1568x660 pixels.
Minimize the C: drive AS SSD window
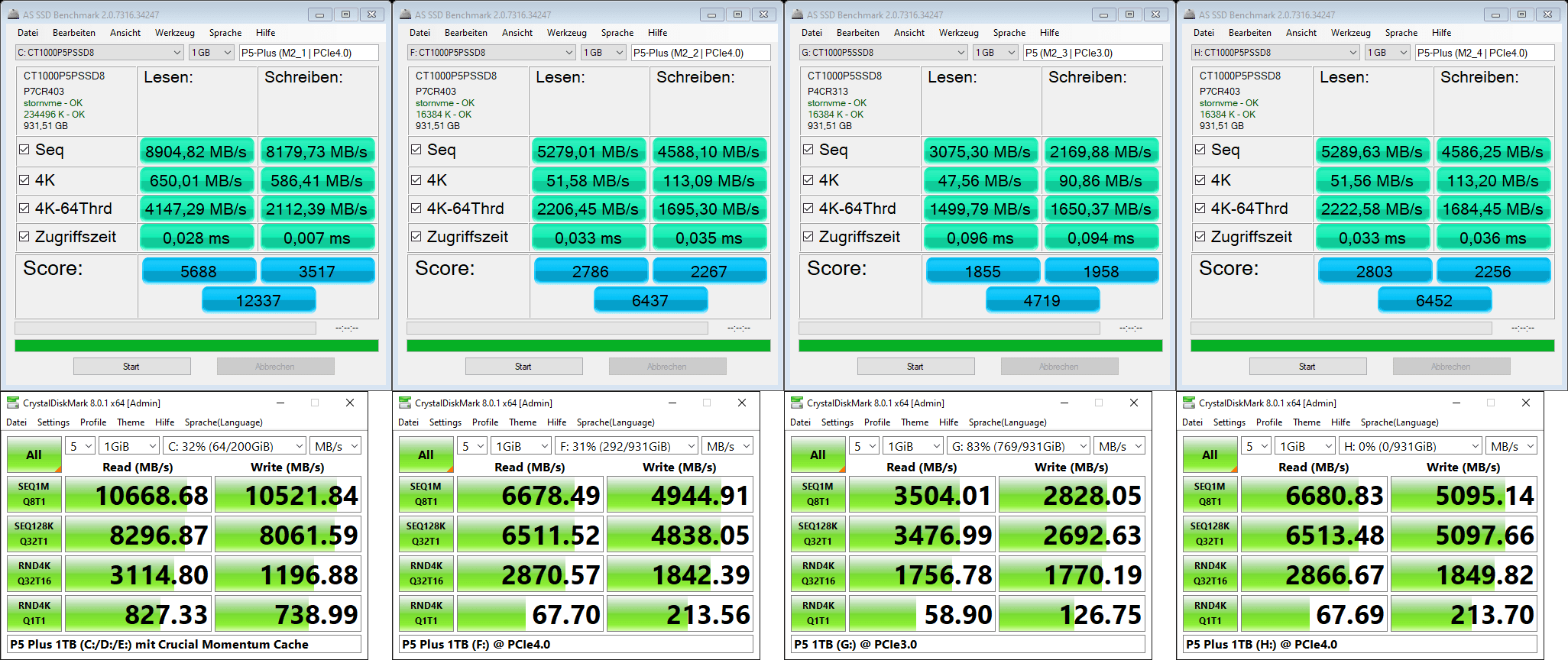(x=319, y=15)
